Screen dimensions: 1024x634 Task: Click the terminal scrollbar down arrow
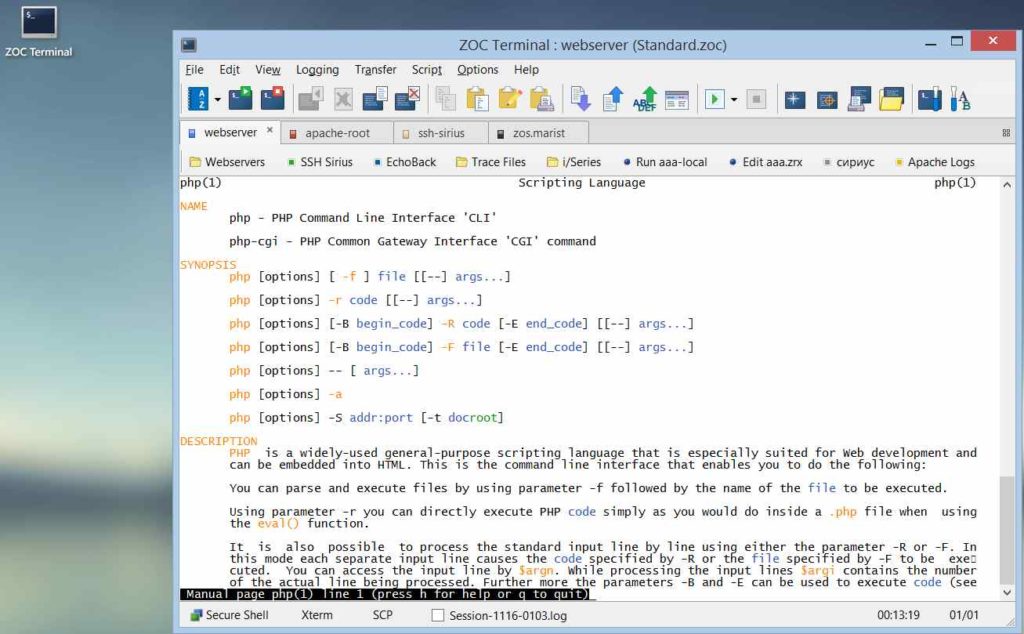(x=1006, y=593)
